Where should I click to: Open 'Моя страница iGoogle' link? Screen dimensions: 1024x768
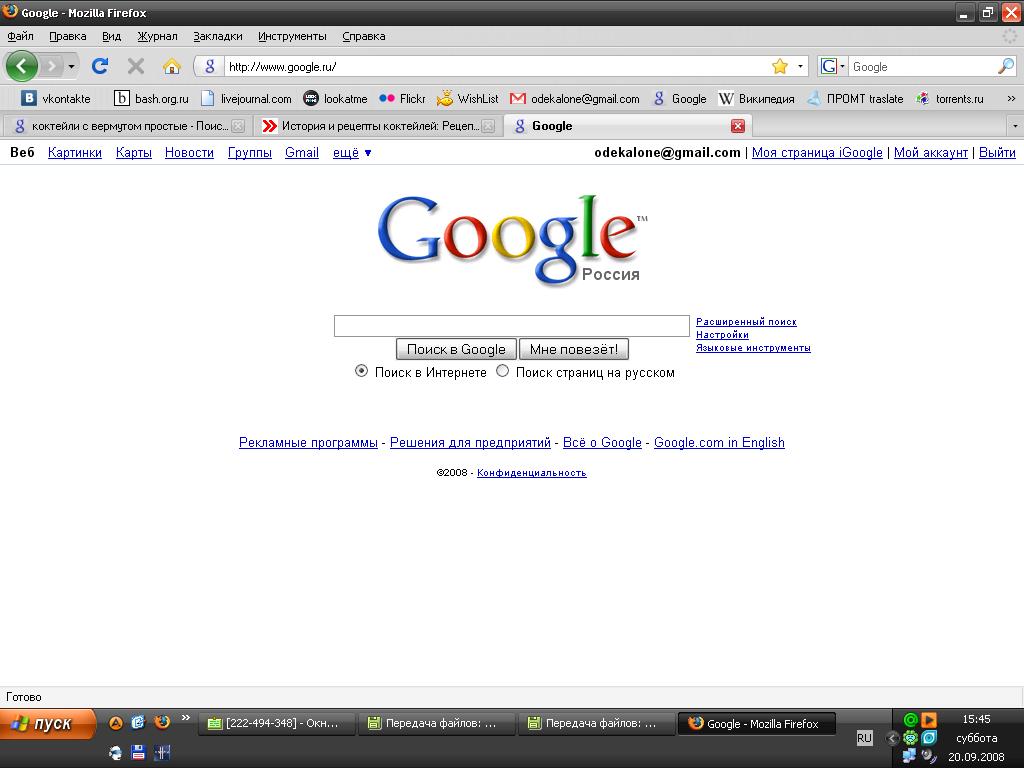pos(817,153)
